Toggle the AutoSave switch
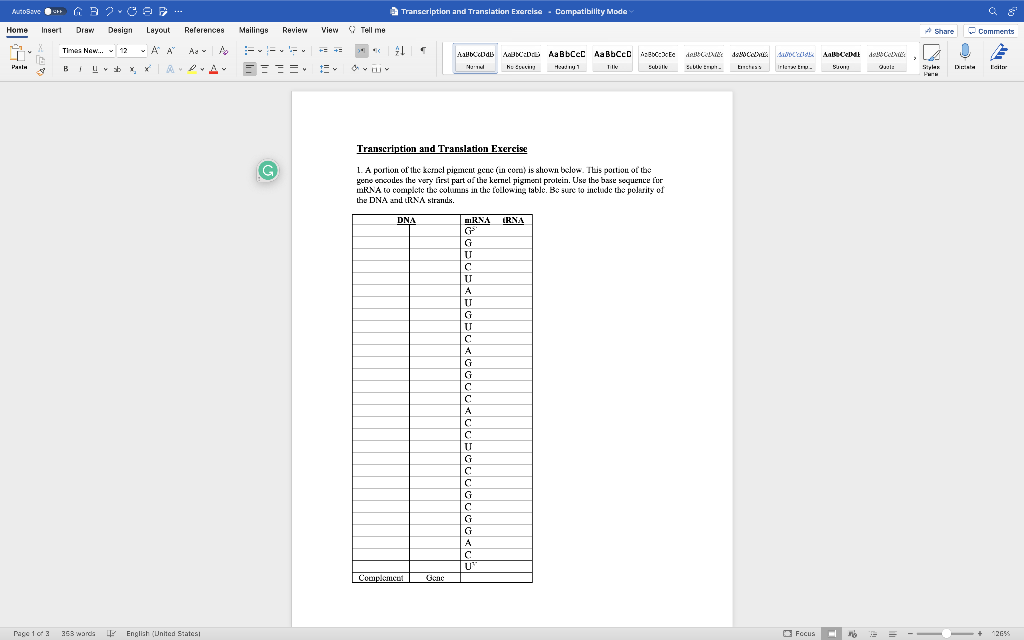This screenshot has width=1024, height=640. 55,12
